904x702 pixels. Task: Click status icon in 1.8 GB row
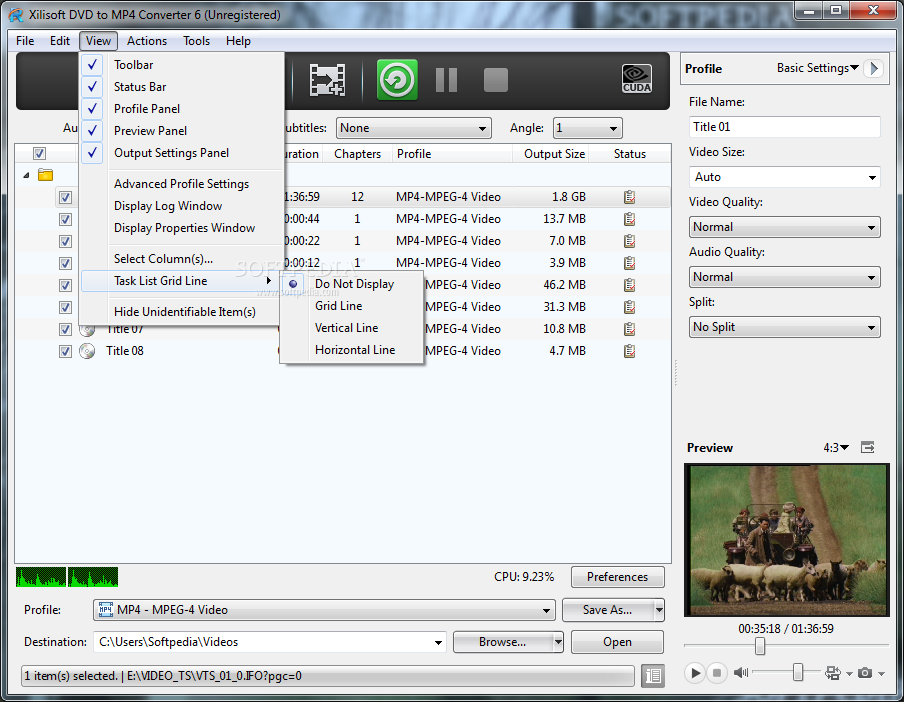click(630, 197)
